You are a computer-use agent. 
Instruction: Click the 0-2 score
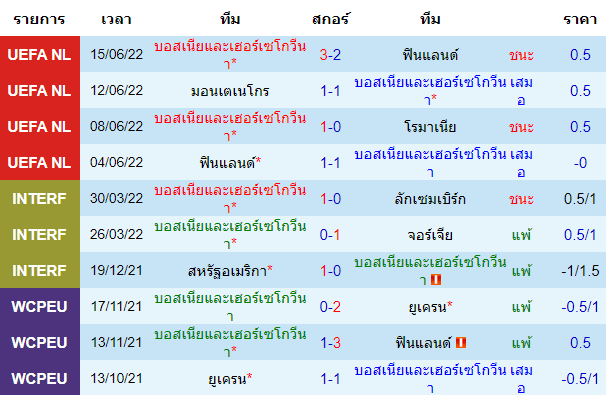[x=330, y=306]
